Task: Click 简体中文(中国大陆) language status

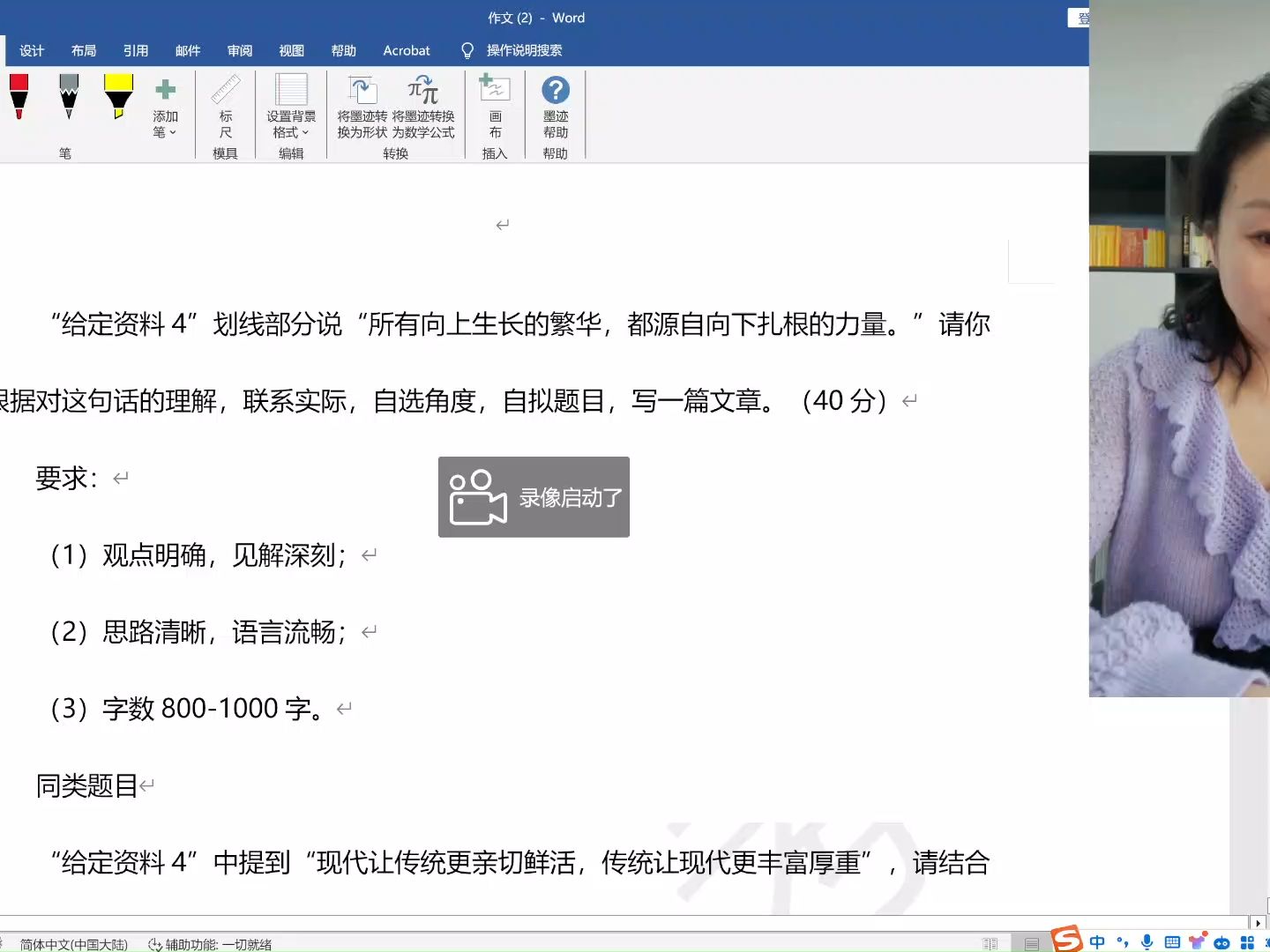Action: 74,944
